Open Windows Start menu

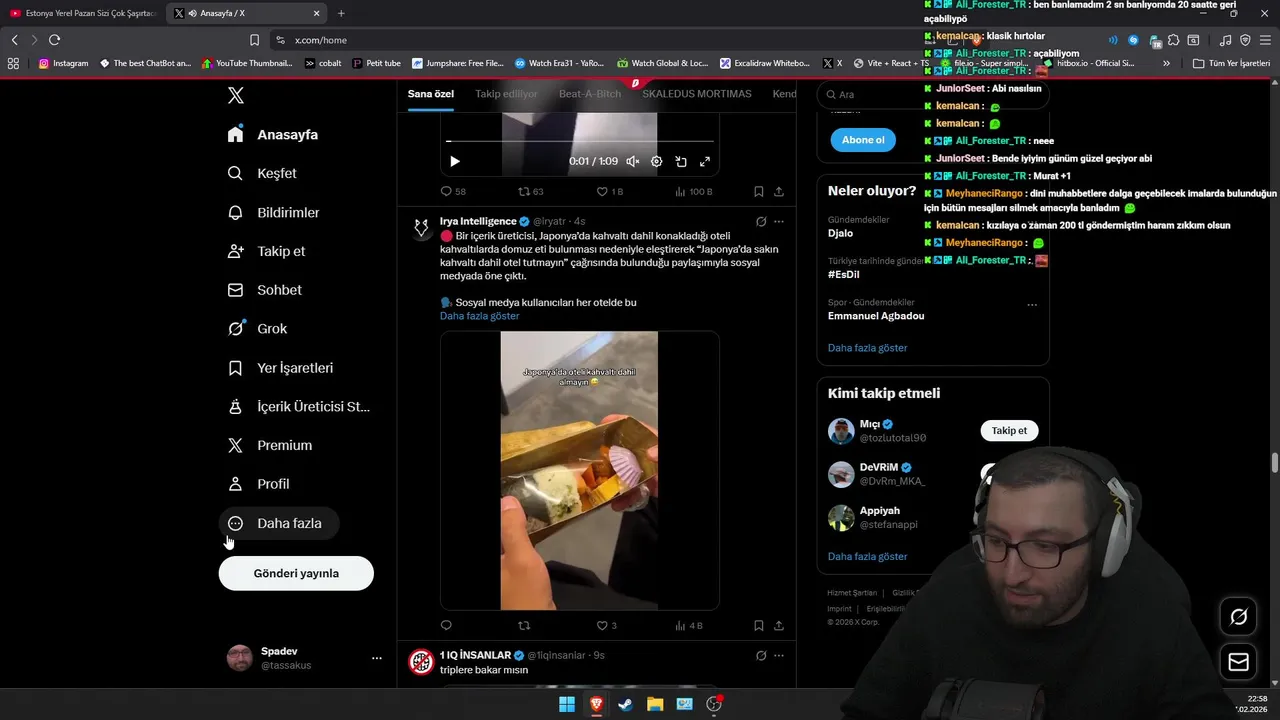567,704
